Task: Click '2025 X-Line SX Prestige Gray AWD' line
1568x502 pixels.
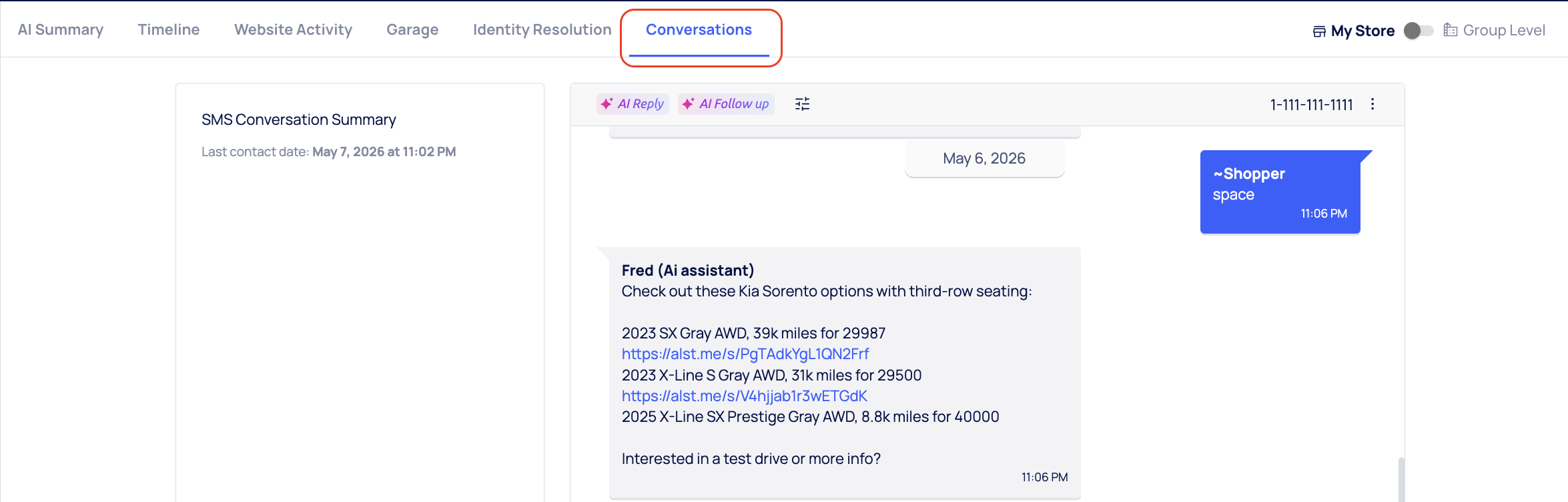Action: click(811, 417)
